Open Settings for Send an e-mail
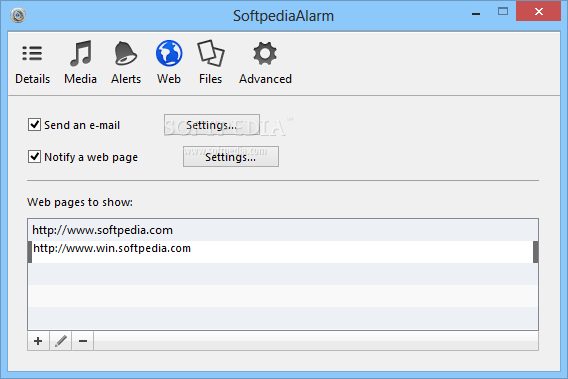568x379 pixels. (212, 125)
